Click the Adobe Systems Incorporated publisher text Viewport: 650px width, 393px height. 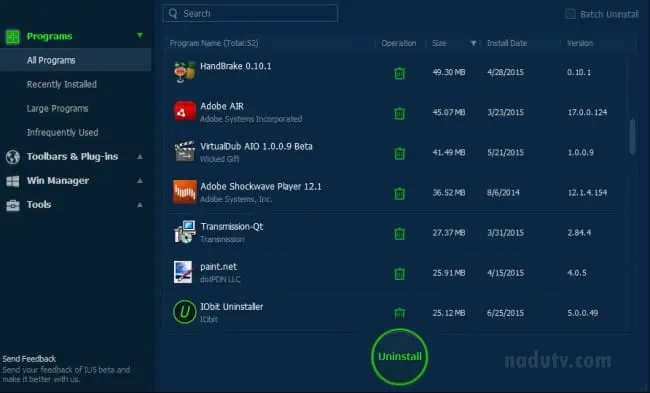251,119
